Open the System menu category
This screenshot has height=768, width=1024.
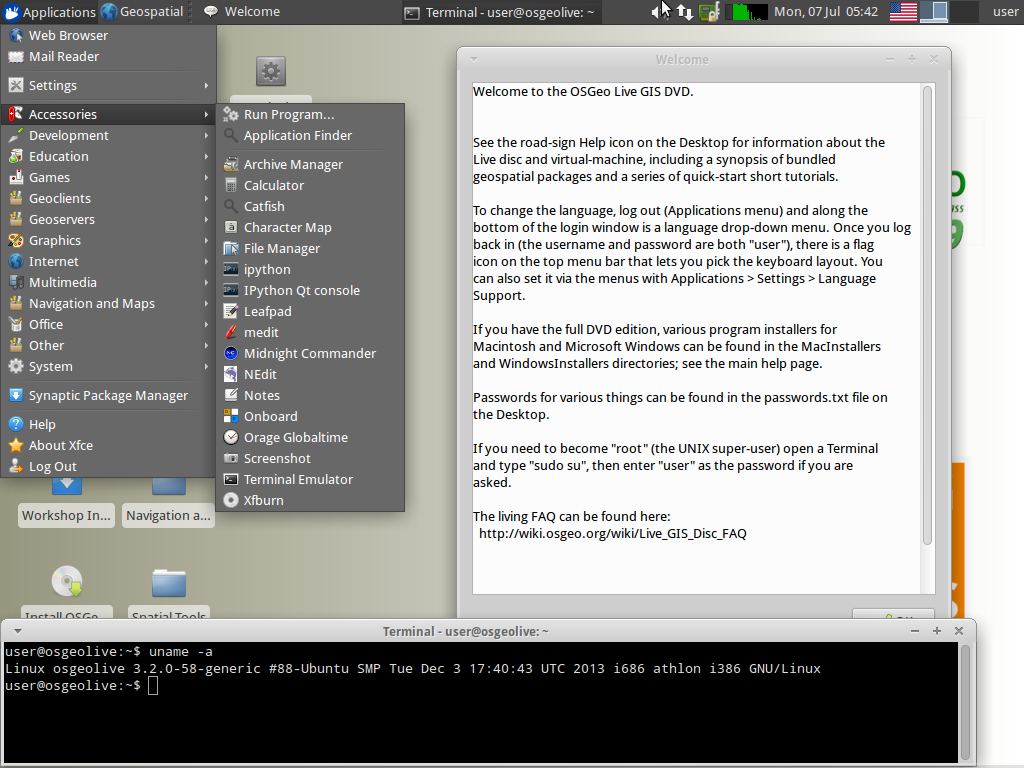click(x=108, y=366)
